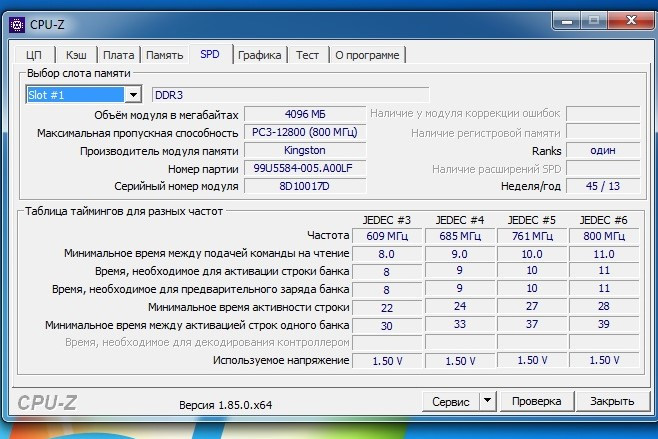Click the 27 minimum row active time cell

(x=532, y=306)
